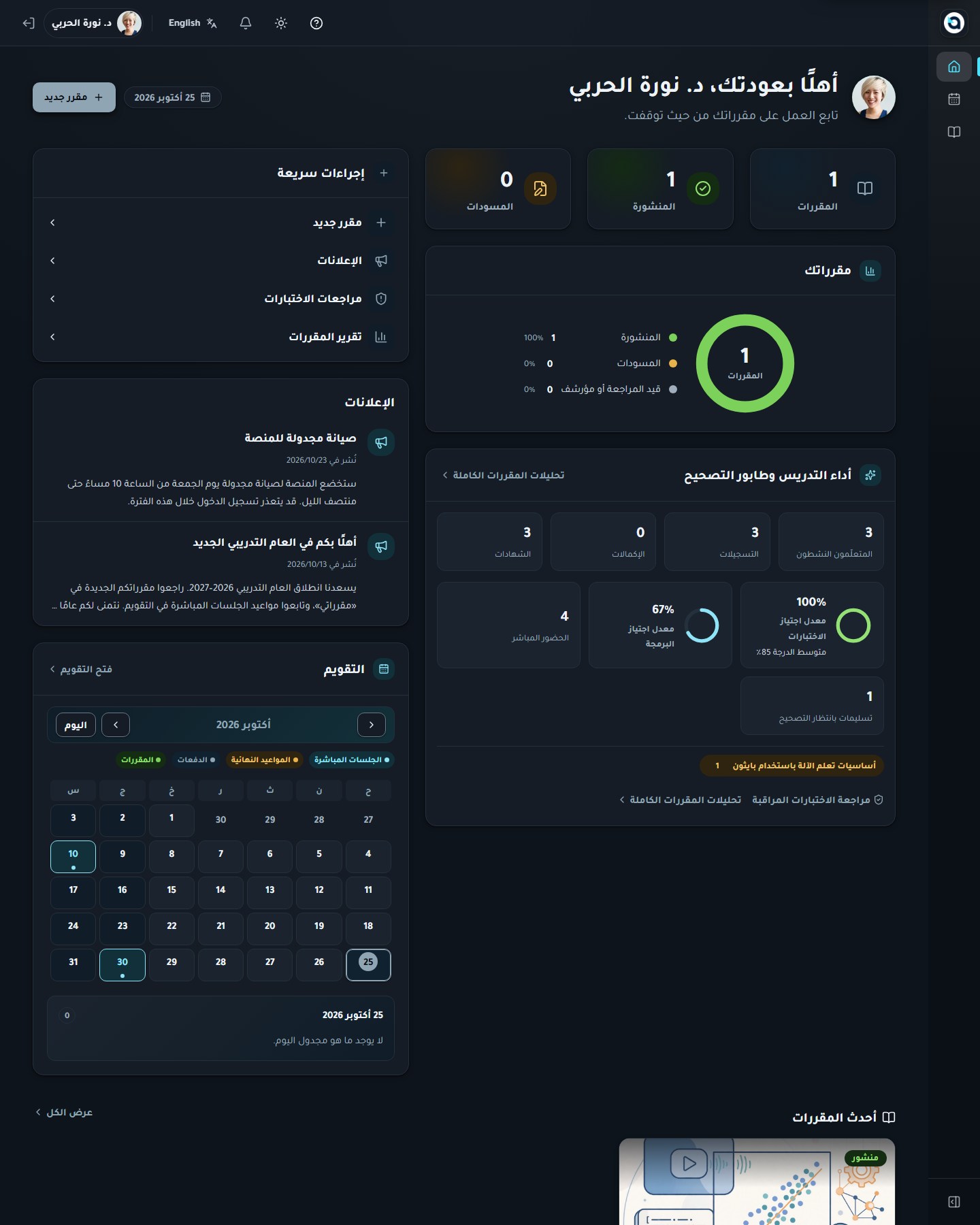Select October 30 in calendar
The height and width of the screenshot is (1225, 980).
point(122,965)
